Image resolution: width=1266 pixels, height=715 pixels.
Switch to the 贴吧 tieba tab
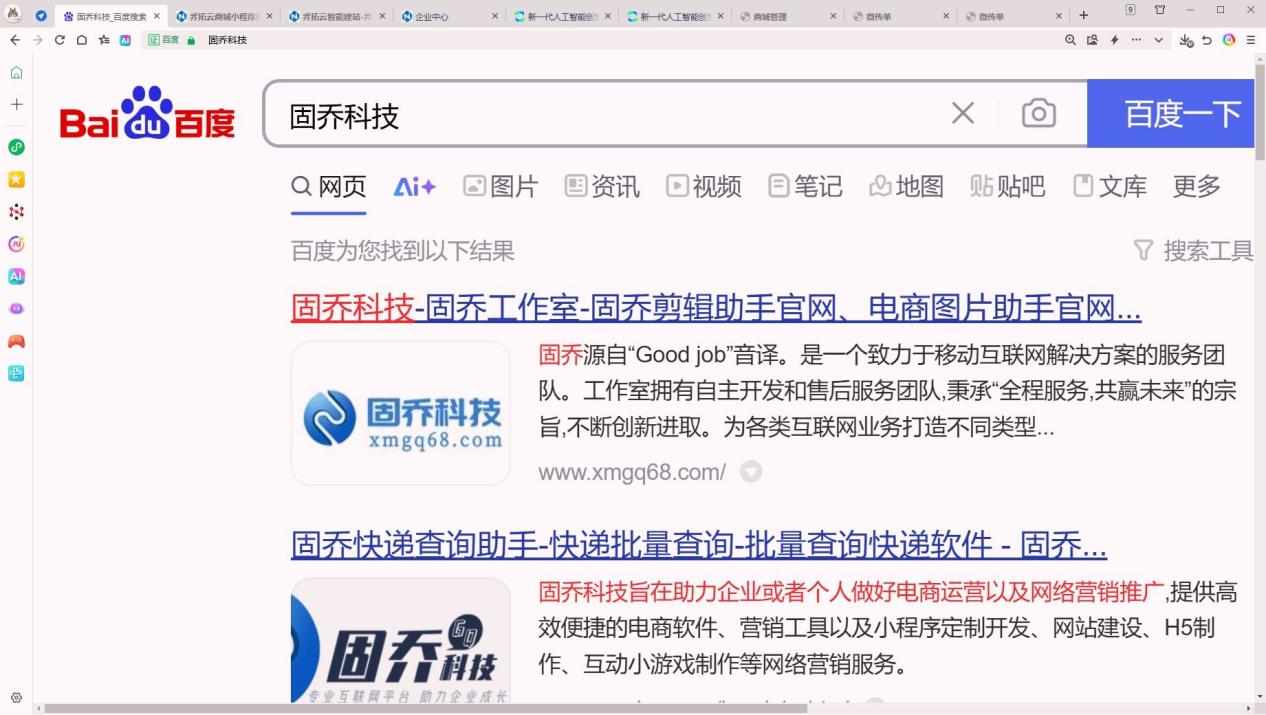(1008, 186)
